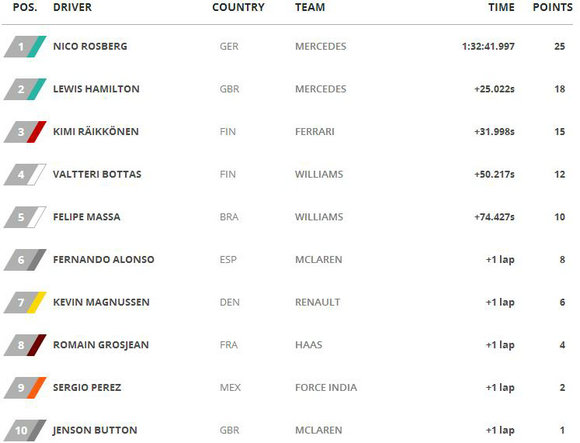Click Sergio Perez driver name
Image resolution: width=580 pixels, height=443 pixels.
[87, 388]
